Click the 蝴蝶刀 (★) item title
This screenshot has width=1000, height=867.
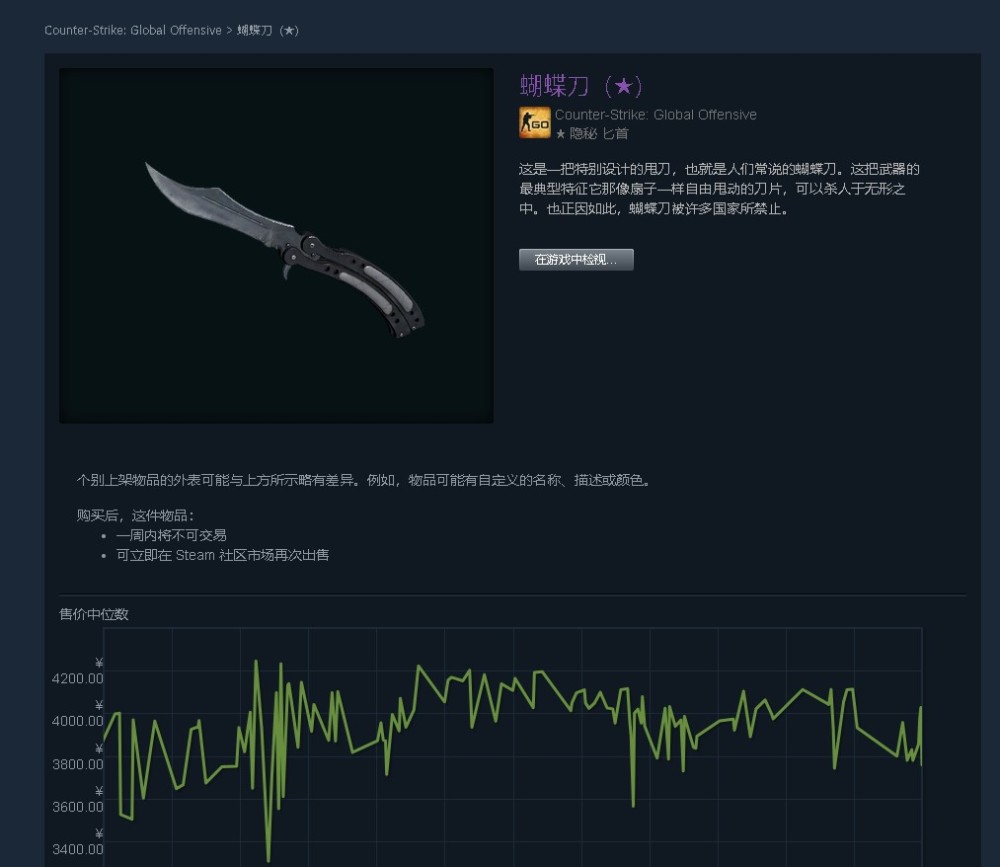pyautogui.click(x=582, y=86)
